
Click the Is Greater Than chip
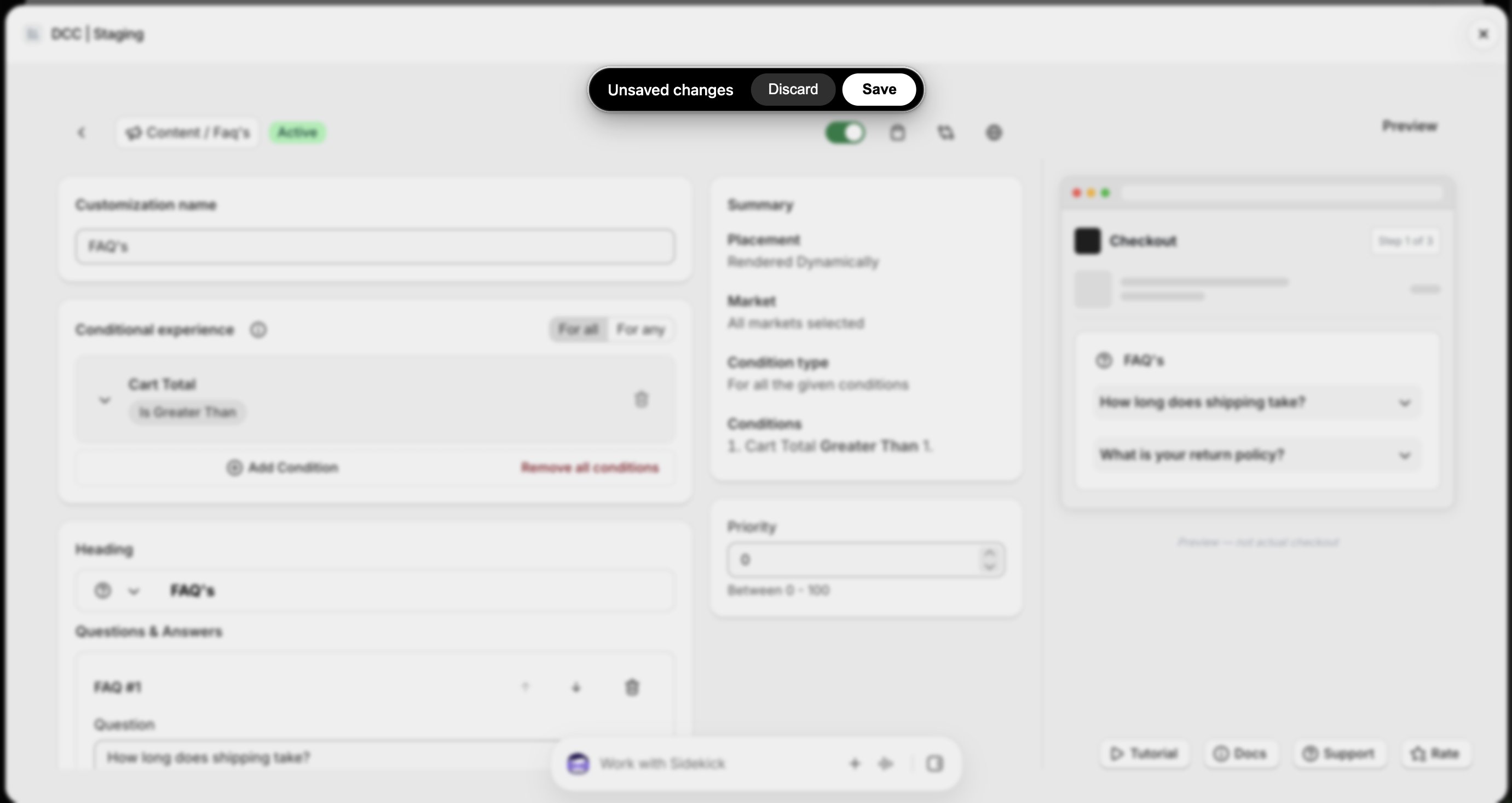[x=187, y=412]
